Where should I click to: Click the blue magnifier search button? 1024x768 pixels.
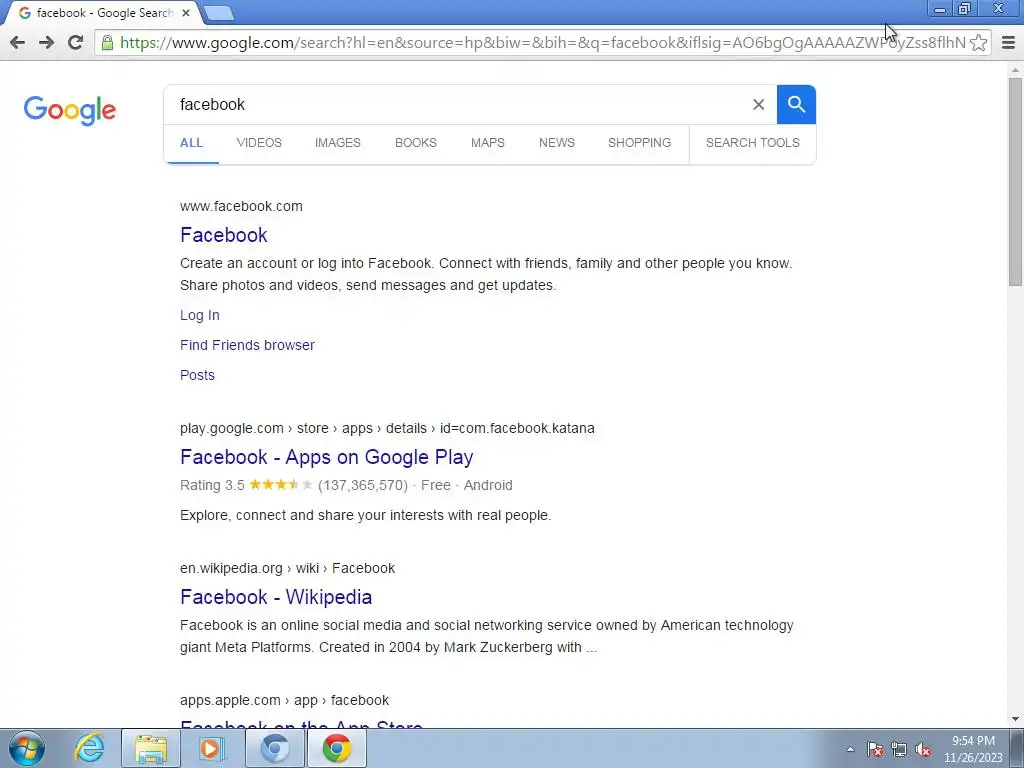pos(796,104)
